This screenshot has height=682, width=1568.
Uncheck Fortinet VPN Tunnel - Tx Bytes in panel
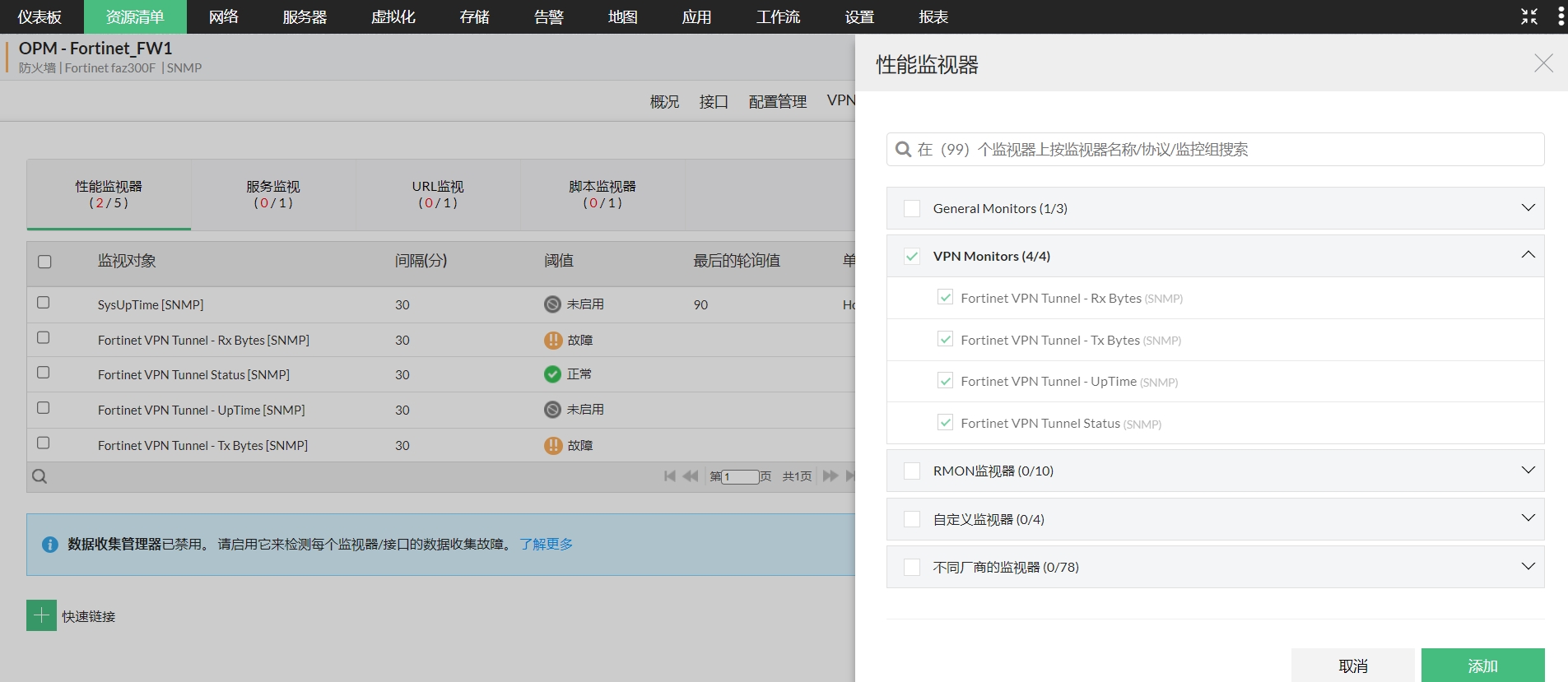(946, 339)
